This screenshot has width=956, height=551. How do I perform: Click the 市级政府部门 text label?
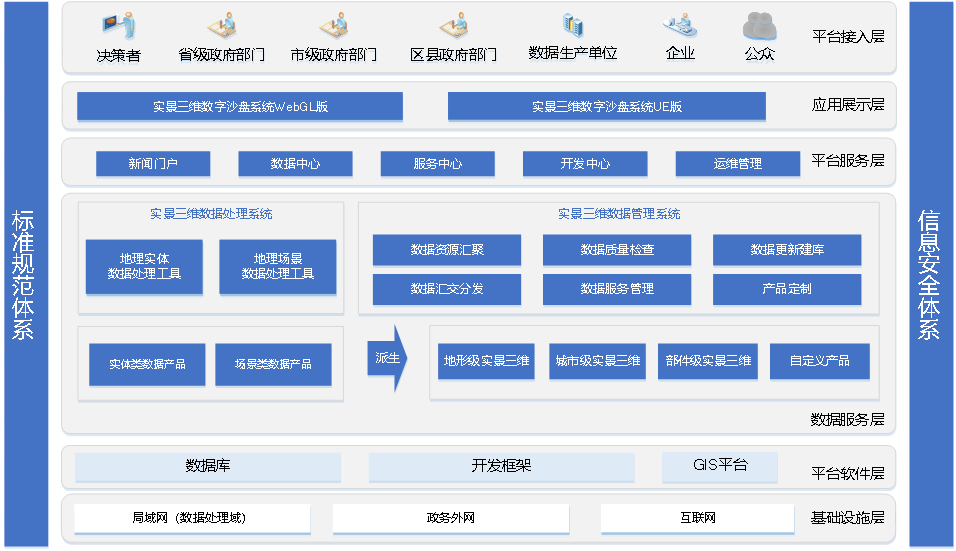[x=334, y=55]
